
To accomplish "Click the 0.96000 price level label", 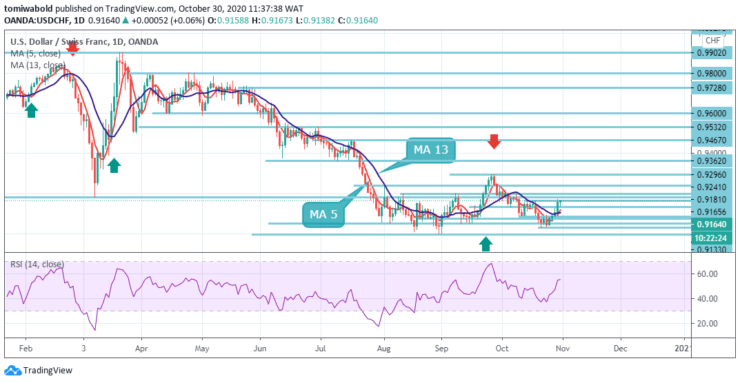I will [711, 114].
